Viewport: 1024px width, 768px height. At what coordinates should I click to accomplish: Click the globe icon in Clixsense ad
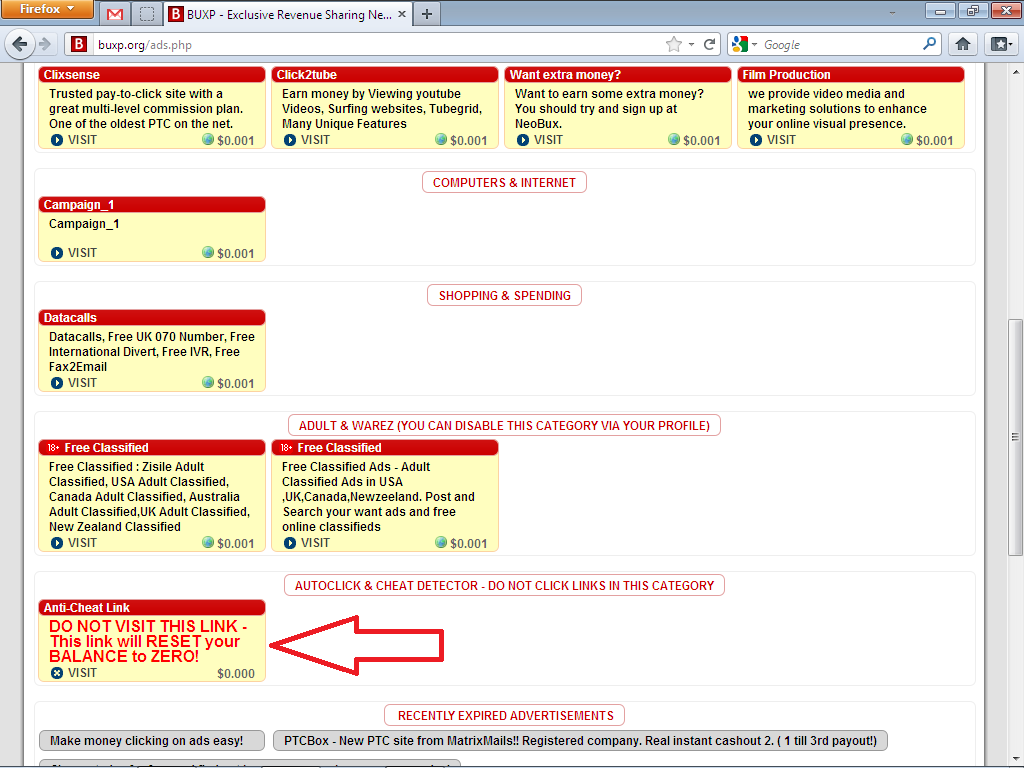(208, 139)
